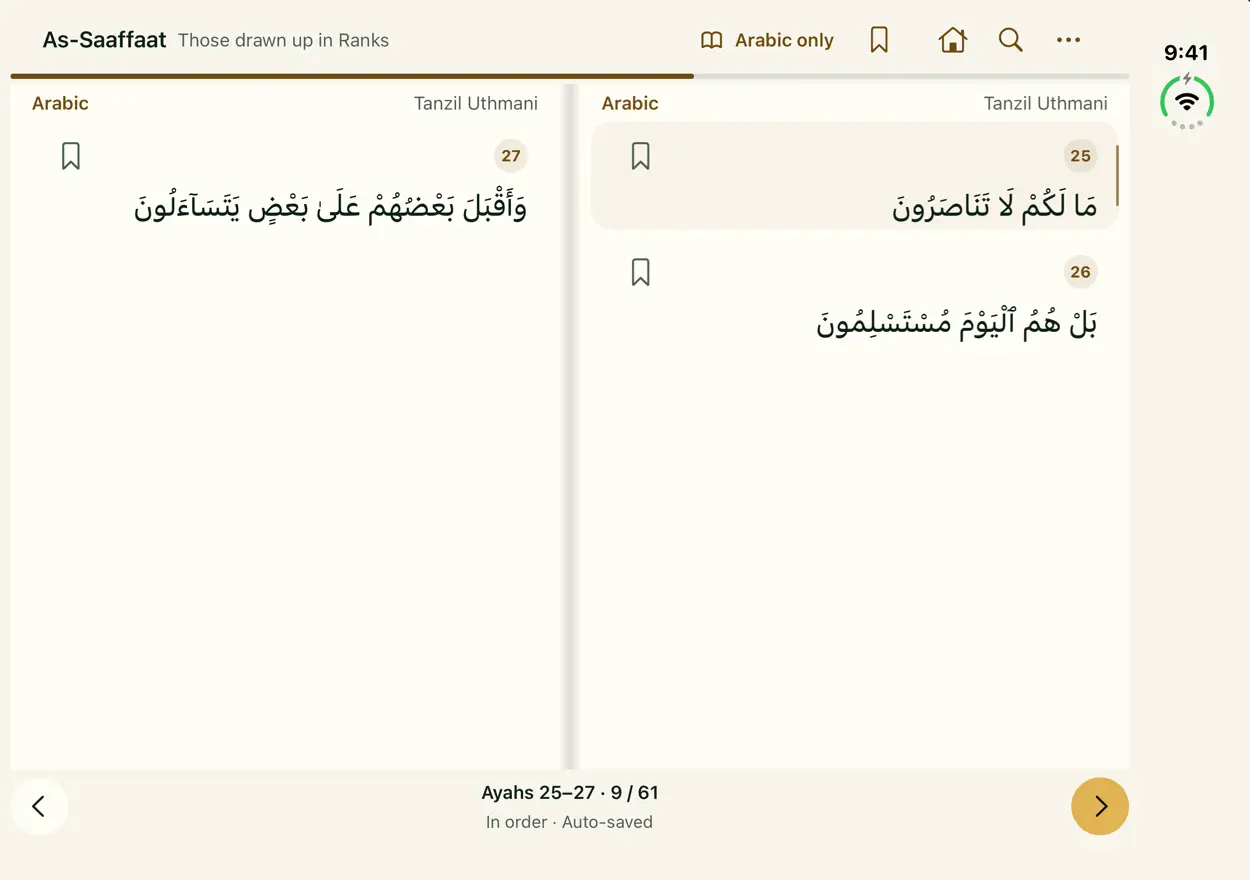Click Tanzil Uthmani on right page
This screenshot has height=880, width=1250.
[x=1046, y=103]
